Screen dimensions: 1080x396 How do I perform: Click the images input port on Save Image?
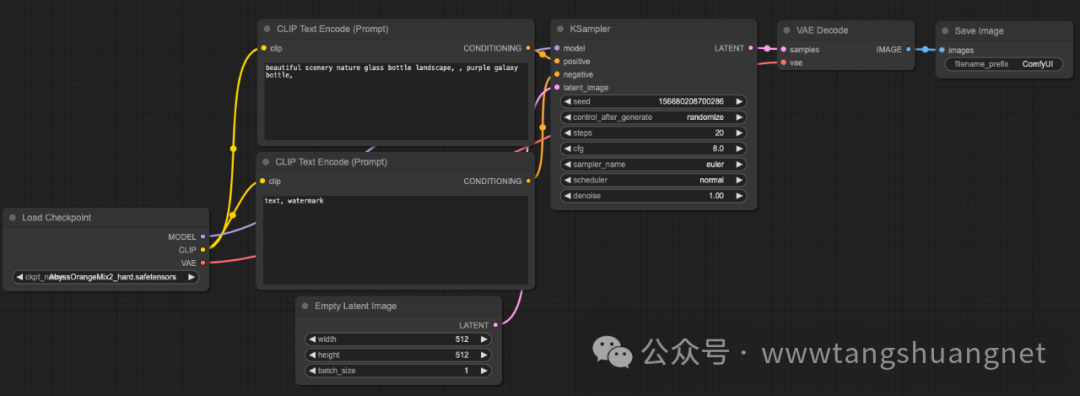(x=942, y=50)
